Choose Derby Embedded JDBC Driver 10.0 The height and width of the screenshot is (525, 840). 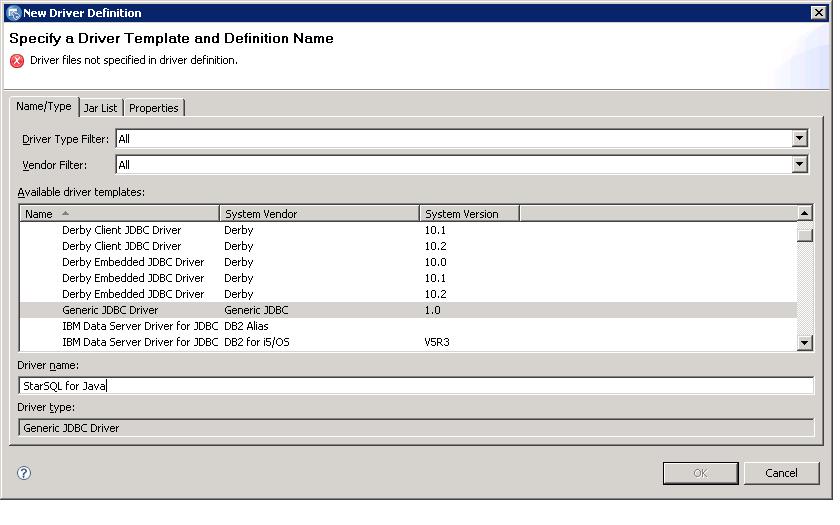click(132, 262)
